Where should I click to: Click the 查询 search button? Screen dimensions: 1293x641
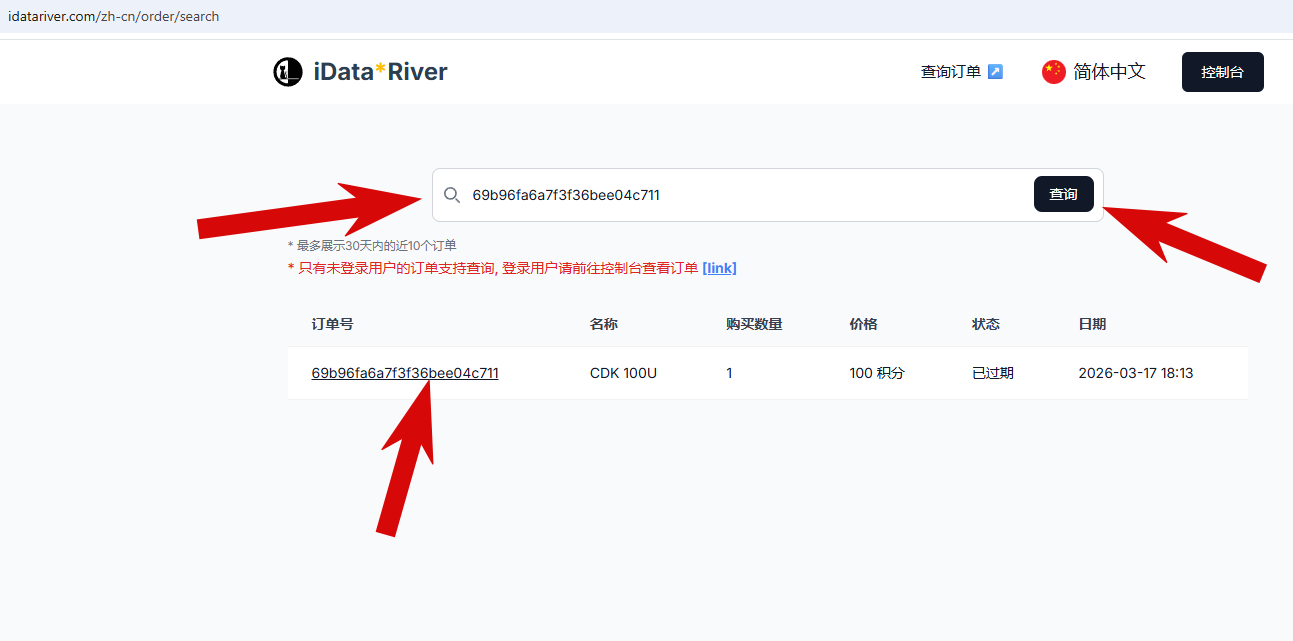click(x=1063, y=194)
